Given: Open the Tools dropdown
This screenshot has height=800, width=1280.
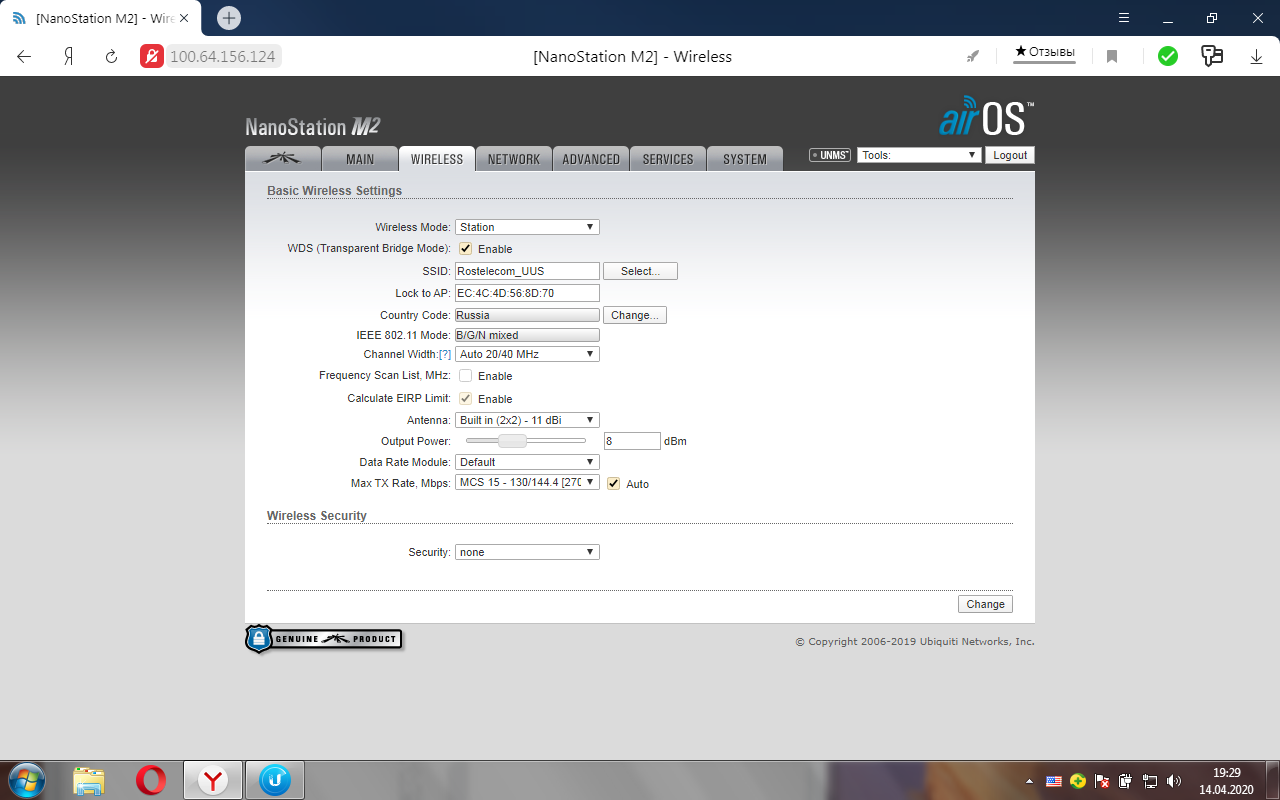Looking at the screenshot, I should pos(918,155).
